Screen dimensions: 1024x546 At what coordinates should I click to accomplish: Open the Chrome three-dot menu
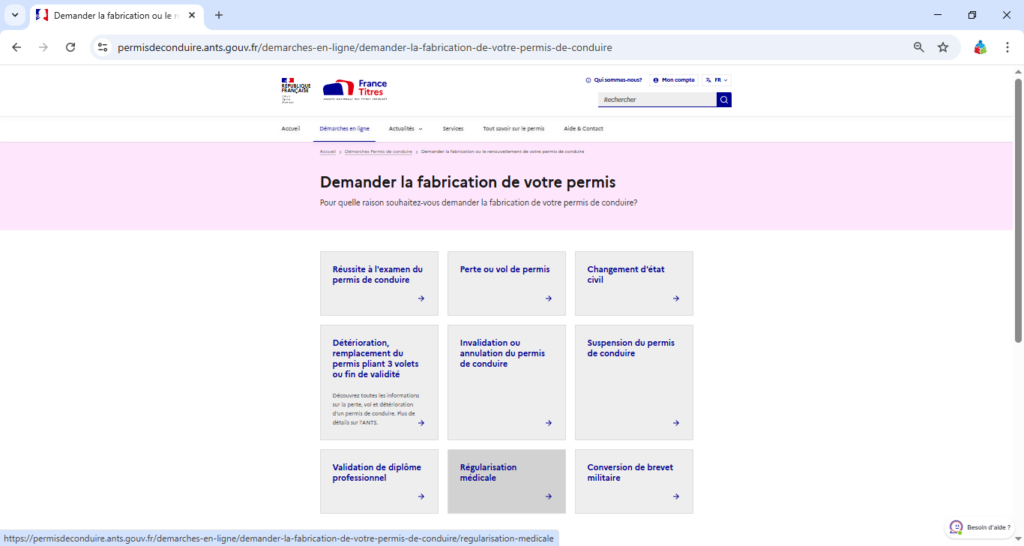pyautogui.click(x=1007, y=47)
